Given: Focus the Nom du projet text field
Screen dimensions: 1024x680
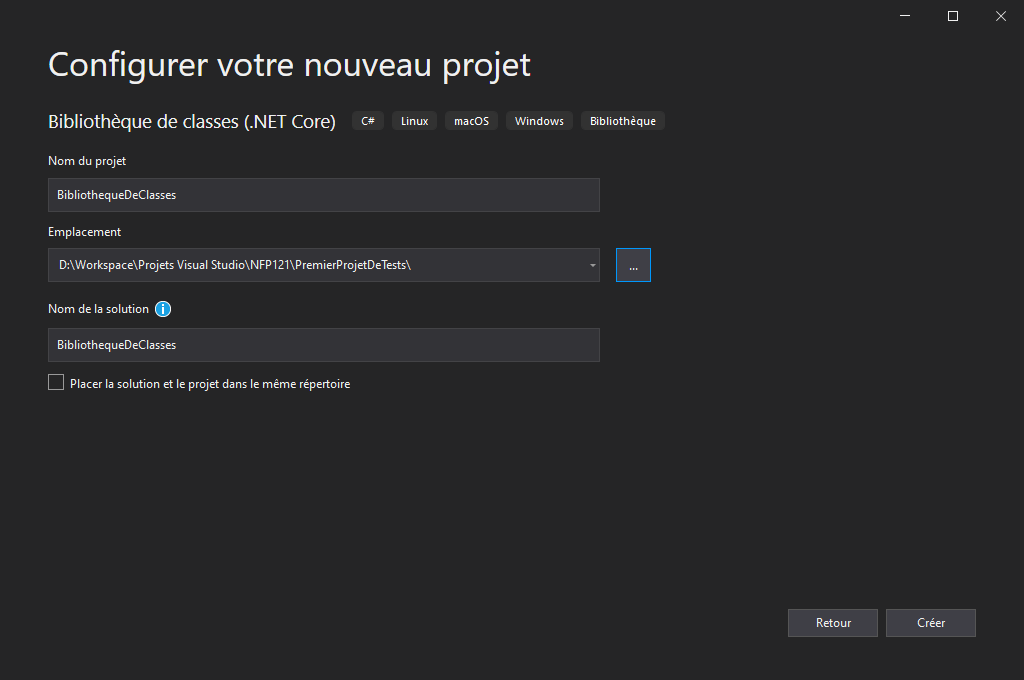Looking at the screenshot, I should 323,195.
